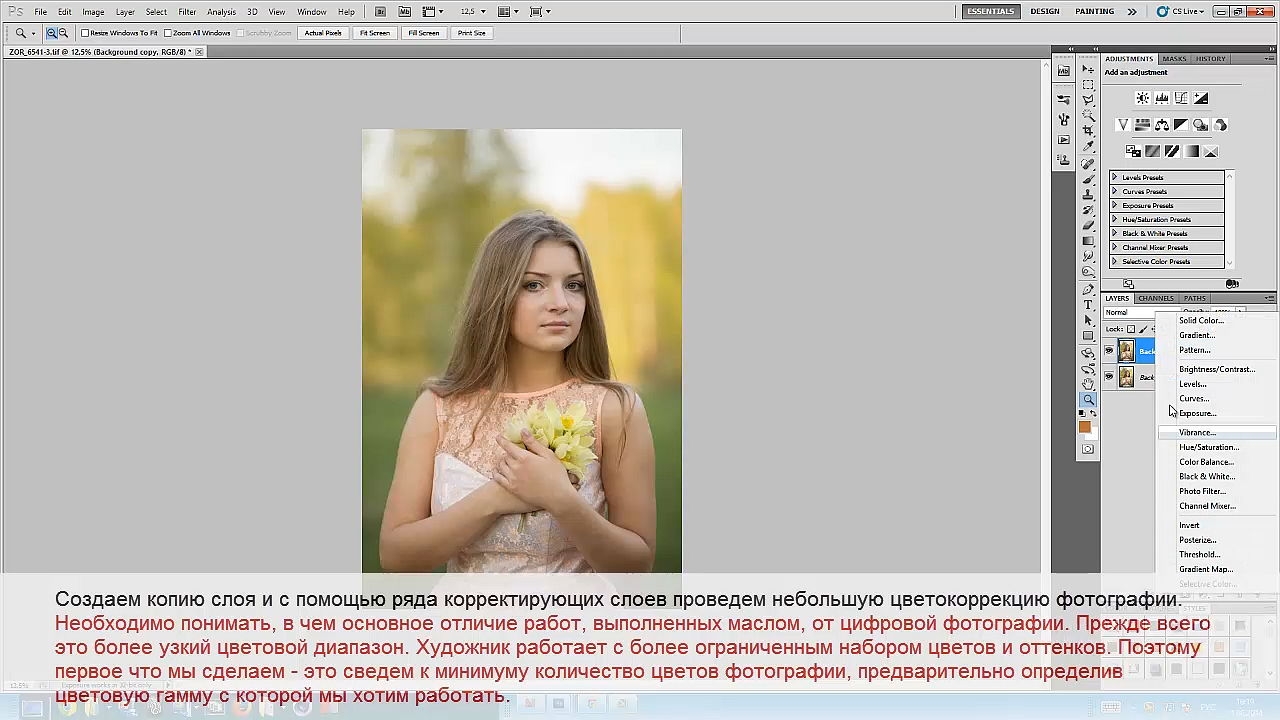
Task: Click the Zoom In mode icon
Action: tap(51, 33)
